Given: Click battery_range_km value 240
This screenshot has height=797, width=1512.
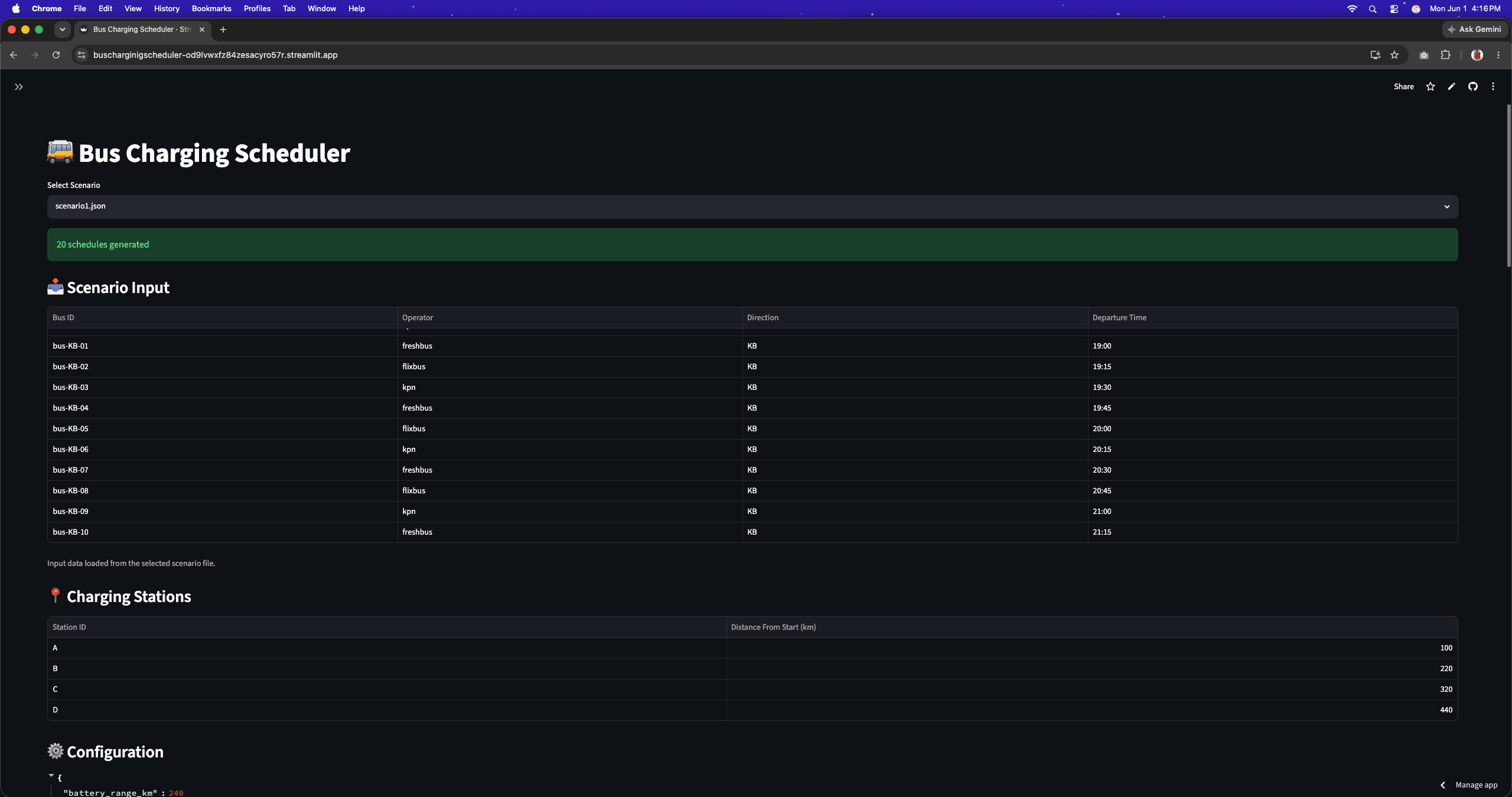Looking at the screenshot, I should click(176, 793).
